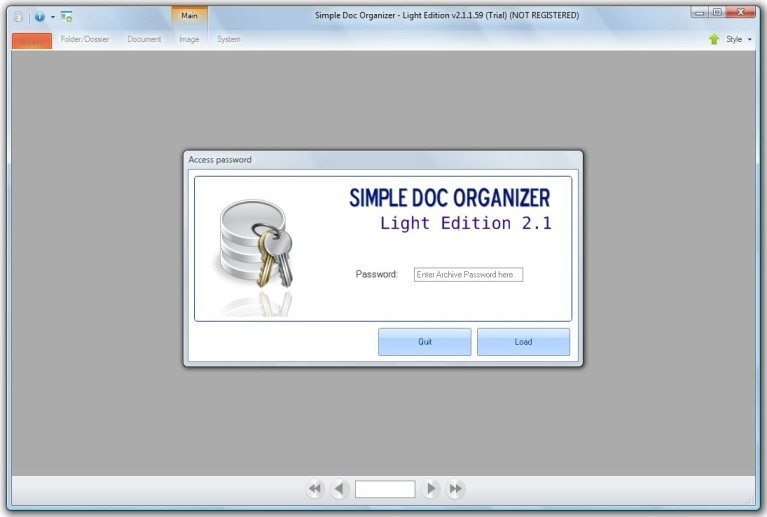
Task: Click the Quit button
Action: (425, 342)
